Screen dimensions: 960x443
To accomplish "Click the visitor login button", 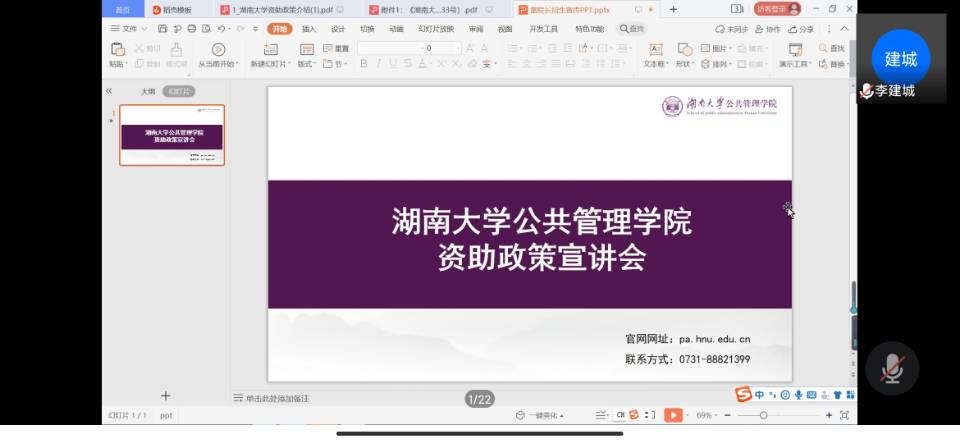I will [x=777, y=9].
